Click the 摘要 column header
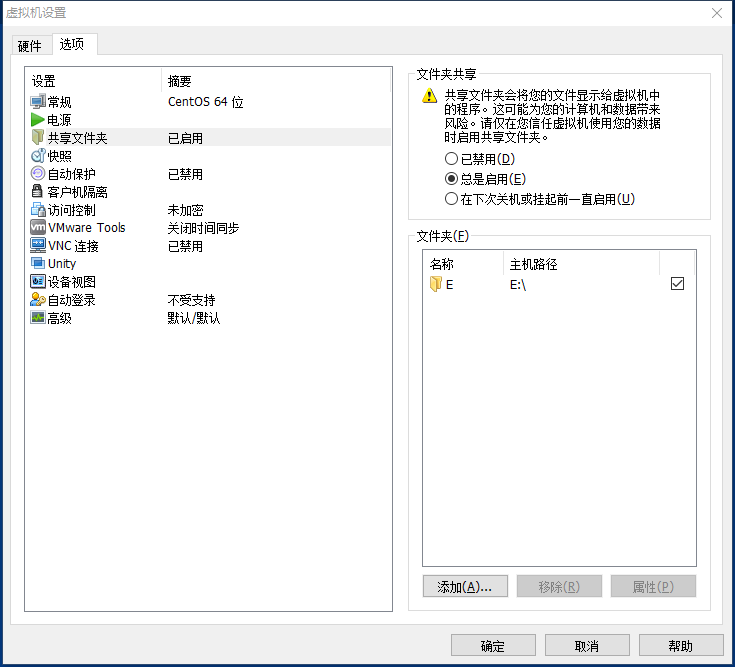The height and width of the screenshot is (667, 735). [277, 81]
